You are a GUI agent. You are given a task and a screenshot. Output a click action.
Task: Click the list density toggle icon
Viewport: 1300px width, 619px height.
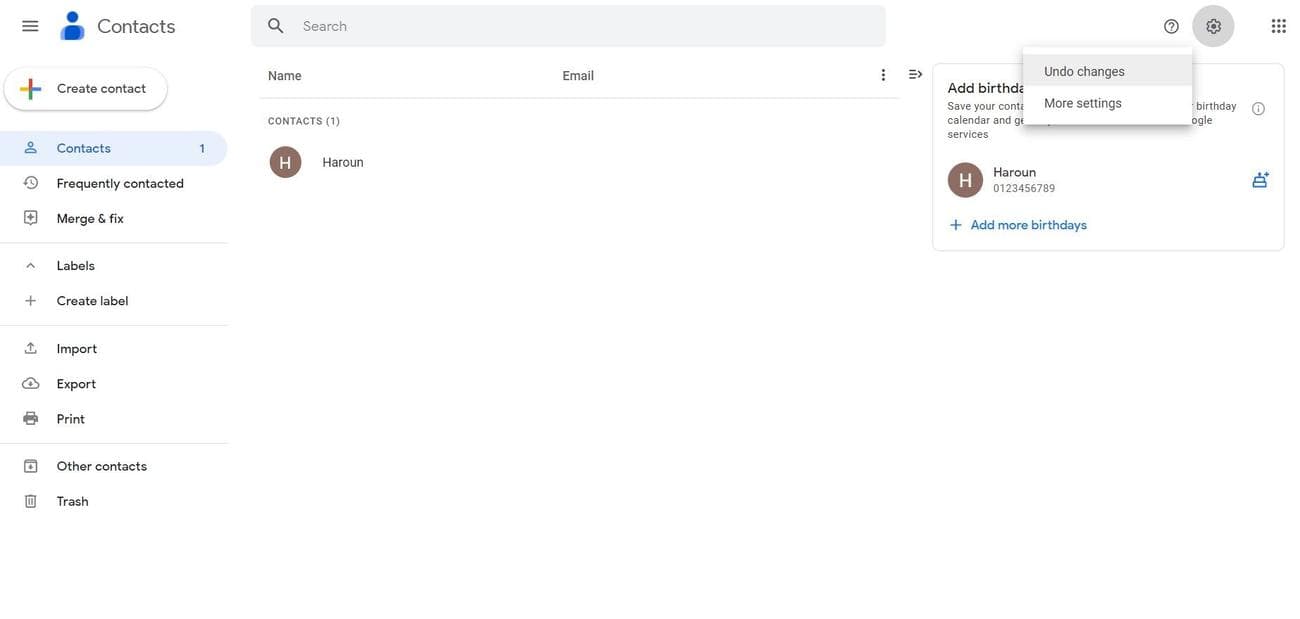(915, 75)
